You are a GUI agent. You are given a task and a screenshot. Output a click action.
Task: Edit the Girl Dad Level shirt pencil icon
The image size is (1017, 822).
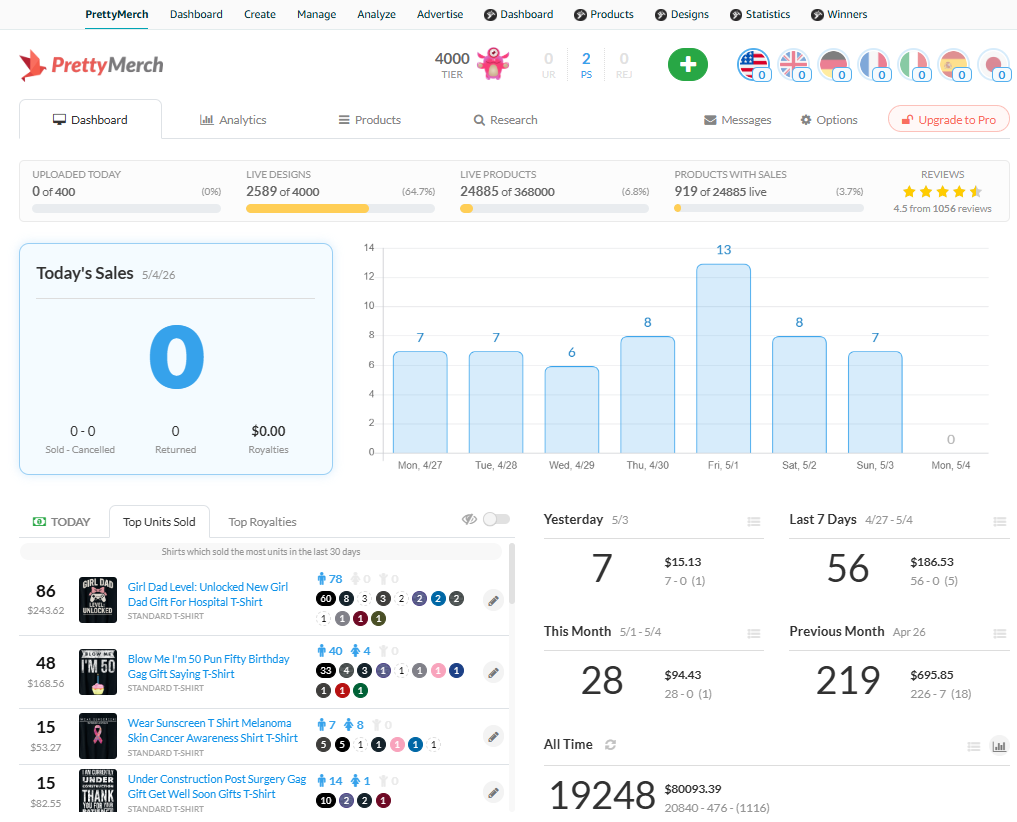pos(494,600)
